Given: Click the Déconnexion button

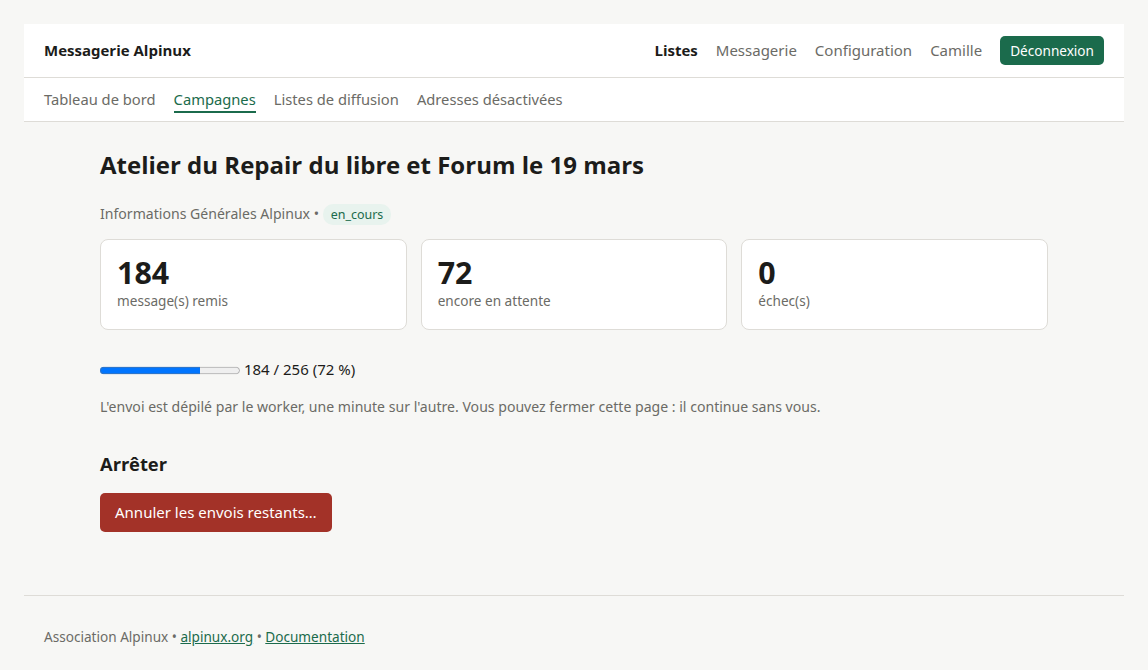Looking at the screenshot, I should click(1051, 51).
